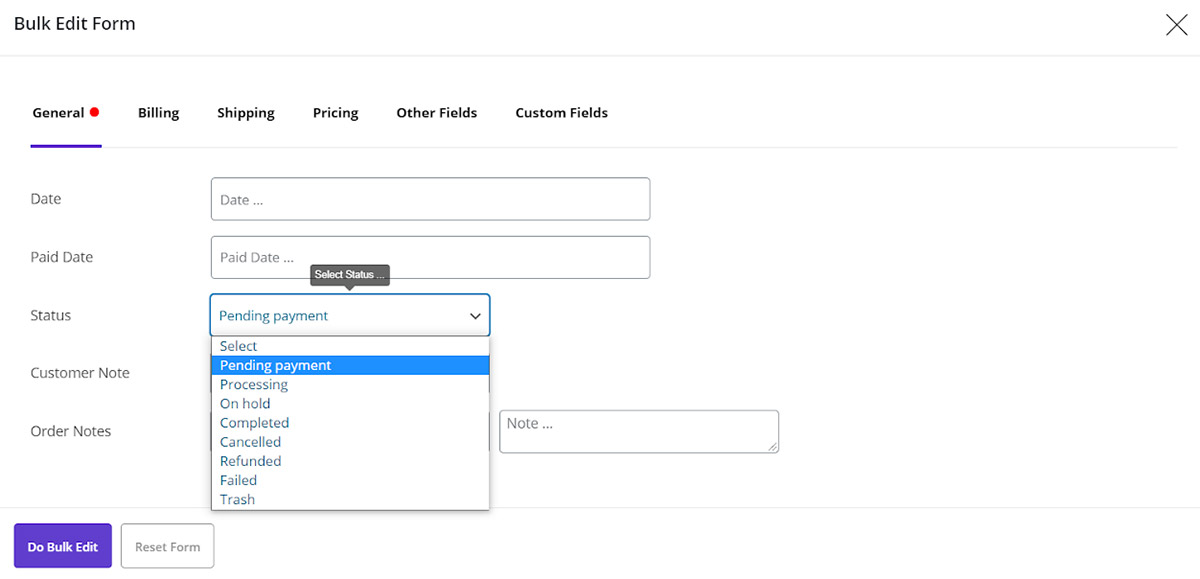Switch to the Billing tab
1200x579 pixels.
[158, 113]
